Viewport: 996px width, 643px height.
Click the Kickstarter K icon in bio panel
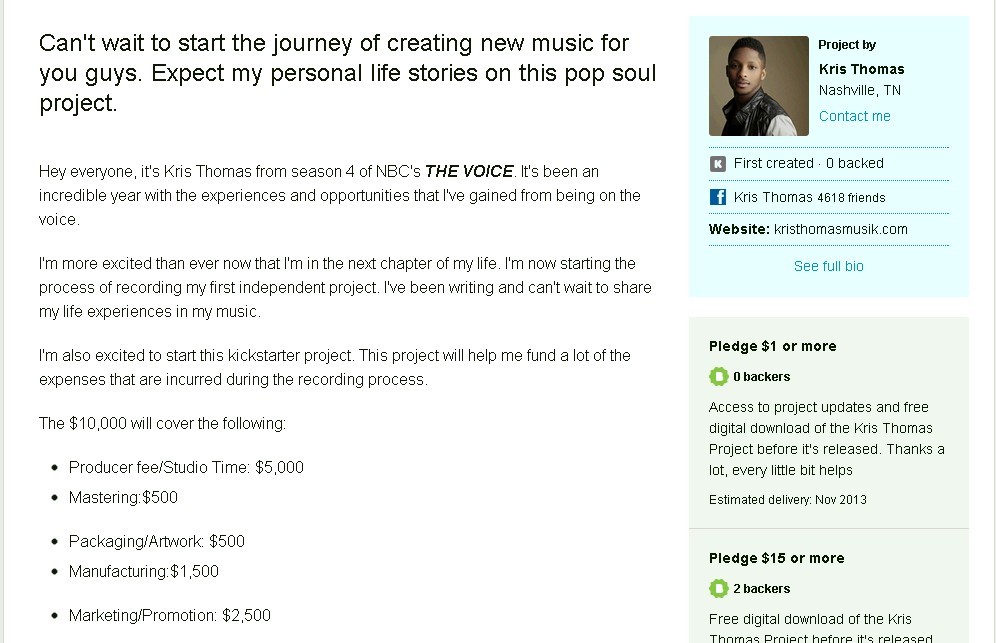pyautogui.click(x=718, y=164)
